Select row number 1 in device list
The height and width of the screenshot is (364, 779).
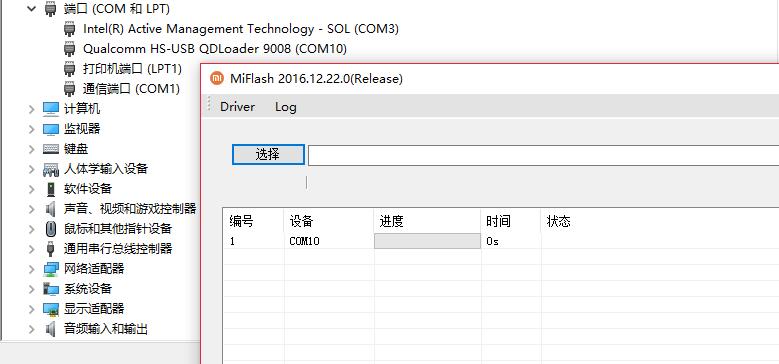253,241
